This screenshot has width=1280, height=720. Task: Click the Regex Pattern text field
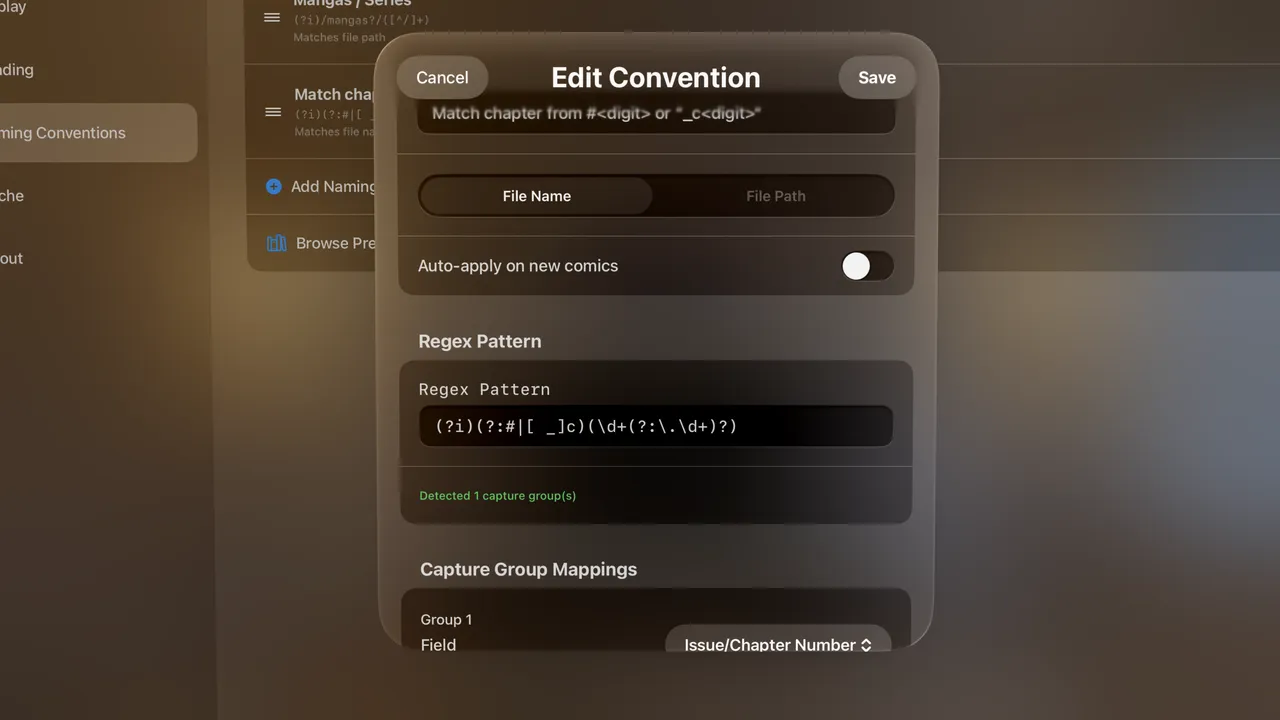656,426
